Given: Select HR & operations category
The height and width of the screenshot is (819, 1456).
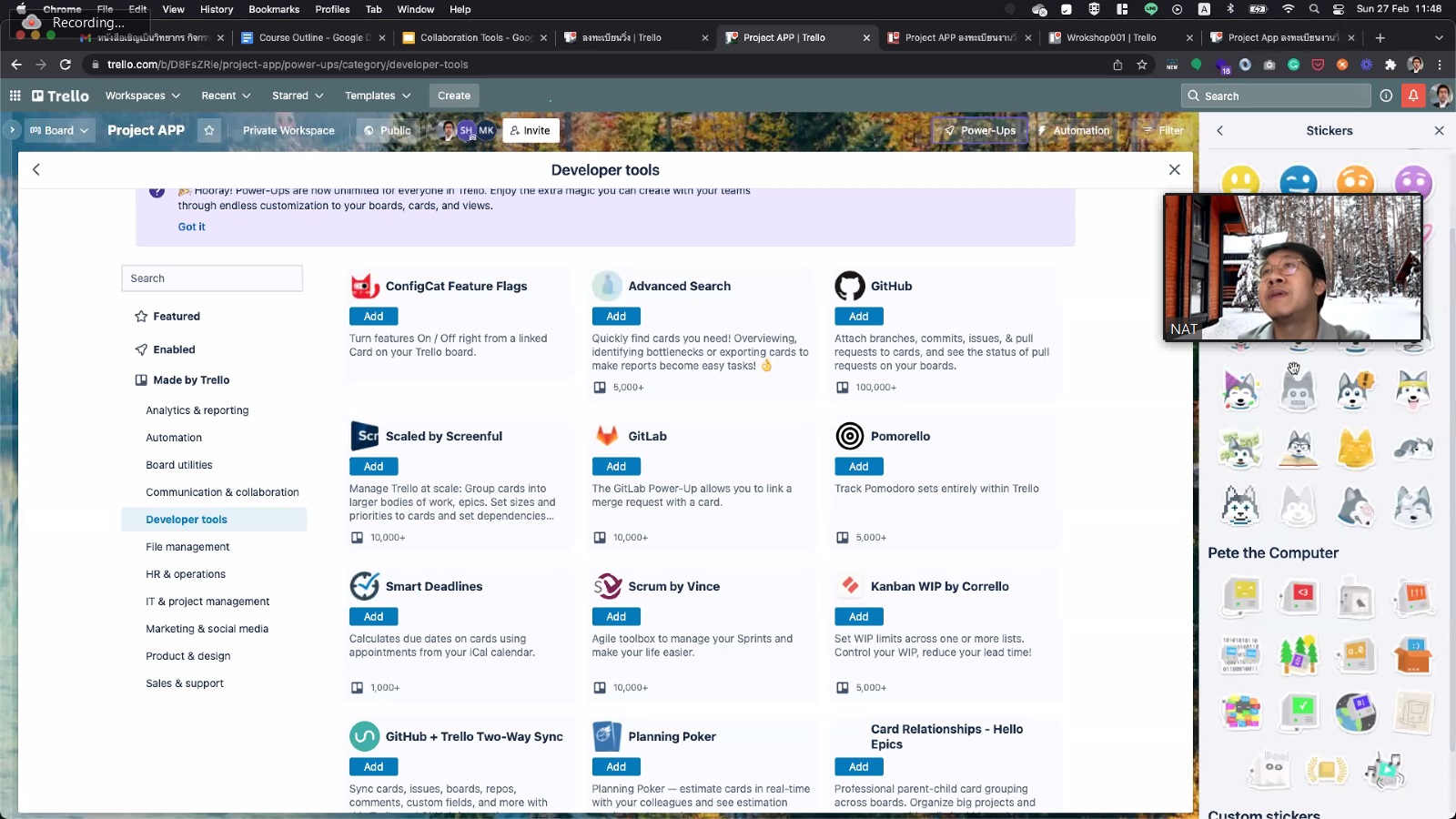Looking at the screenshot, I should (x=186, y=574).
